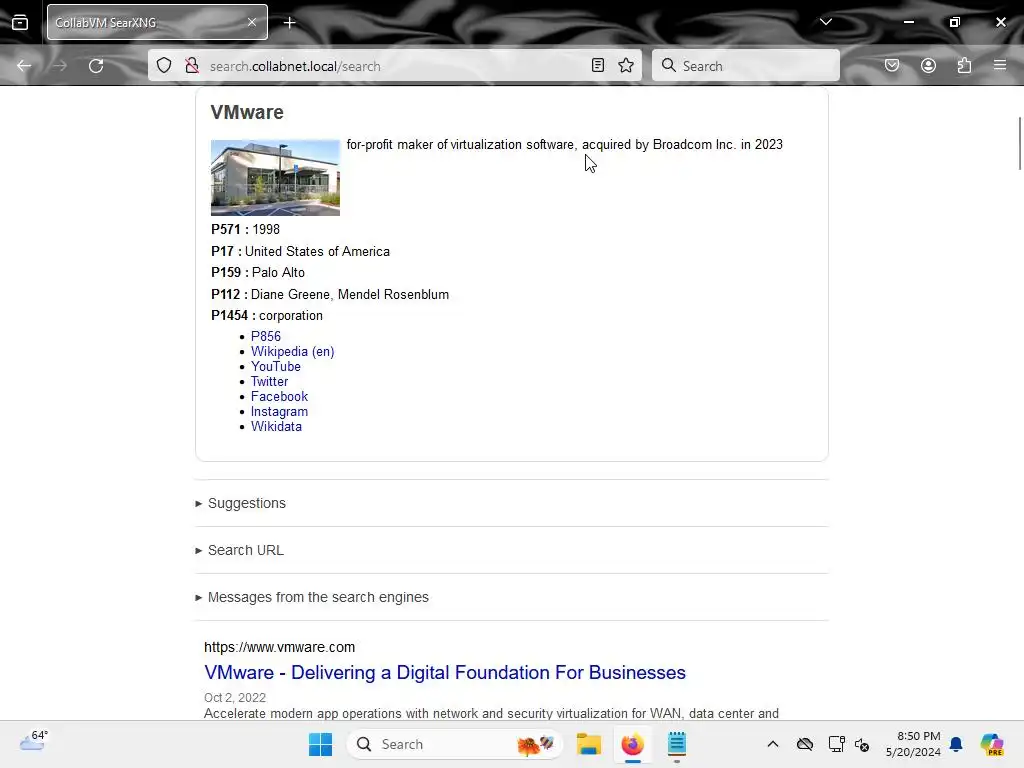Image resolution: width=1024 pixels, height=768 pixels.
Task: Open the clock showing 8:50 PM
Action: click(913, 744)
